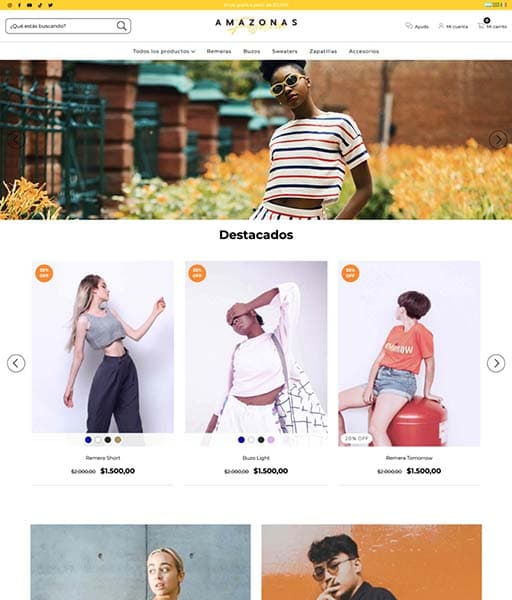Open the Twitter icon in top bar
Viewport: 512px width, 600px height.
point(50,5)
